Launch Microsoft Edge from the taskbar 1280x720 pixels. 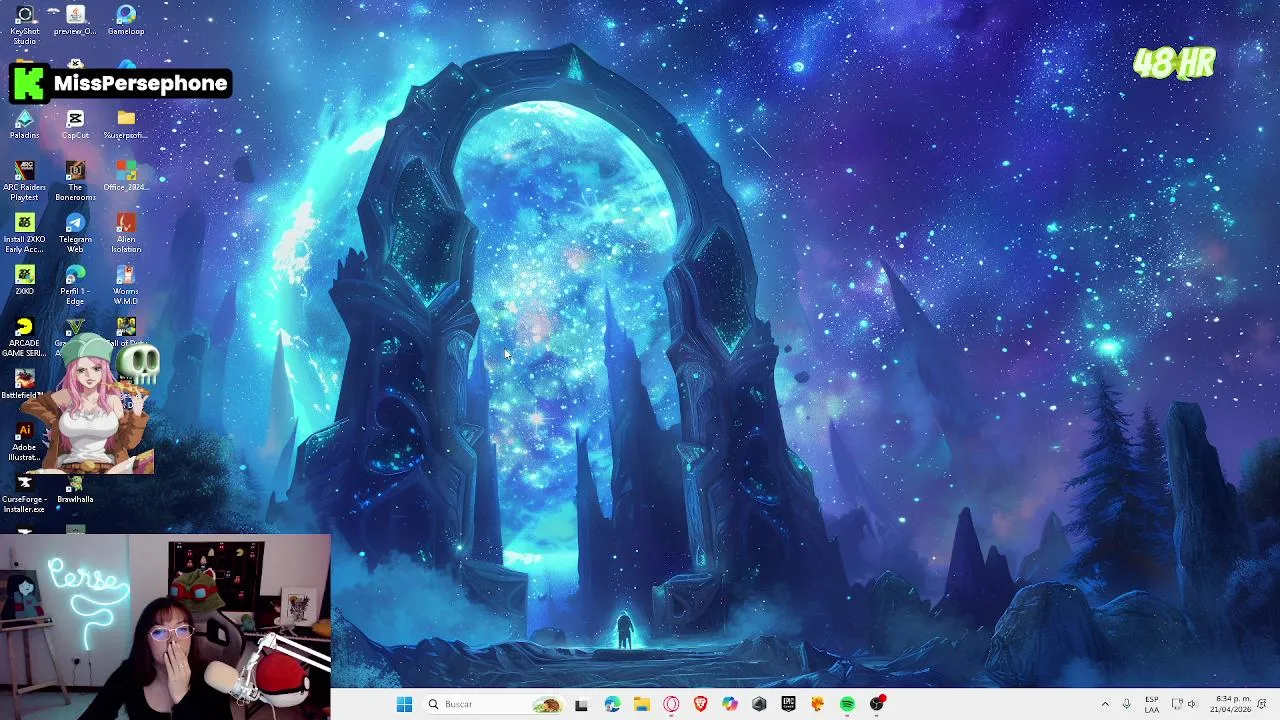(x=612, y=704)
